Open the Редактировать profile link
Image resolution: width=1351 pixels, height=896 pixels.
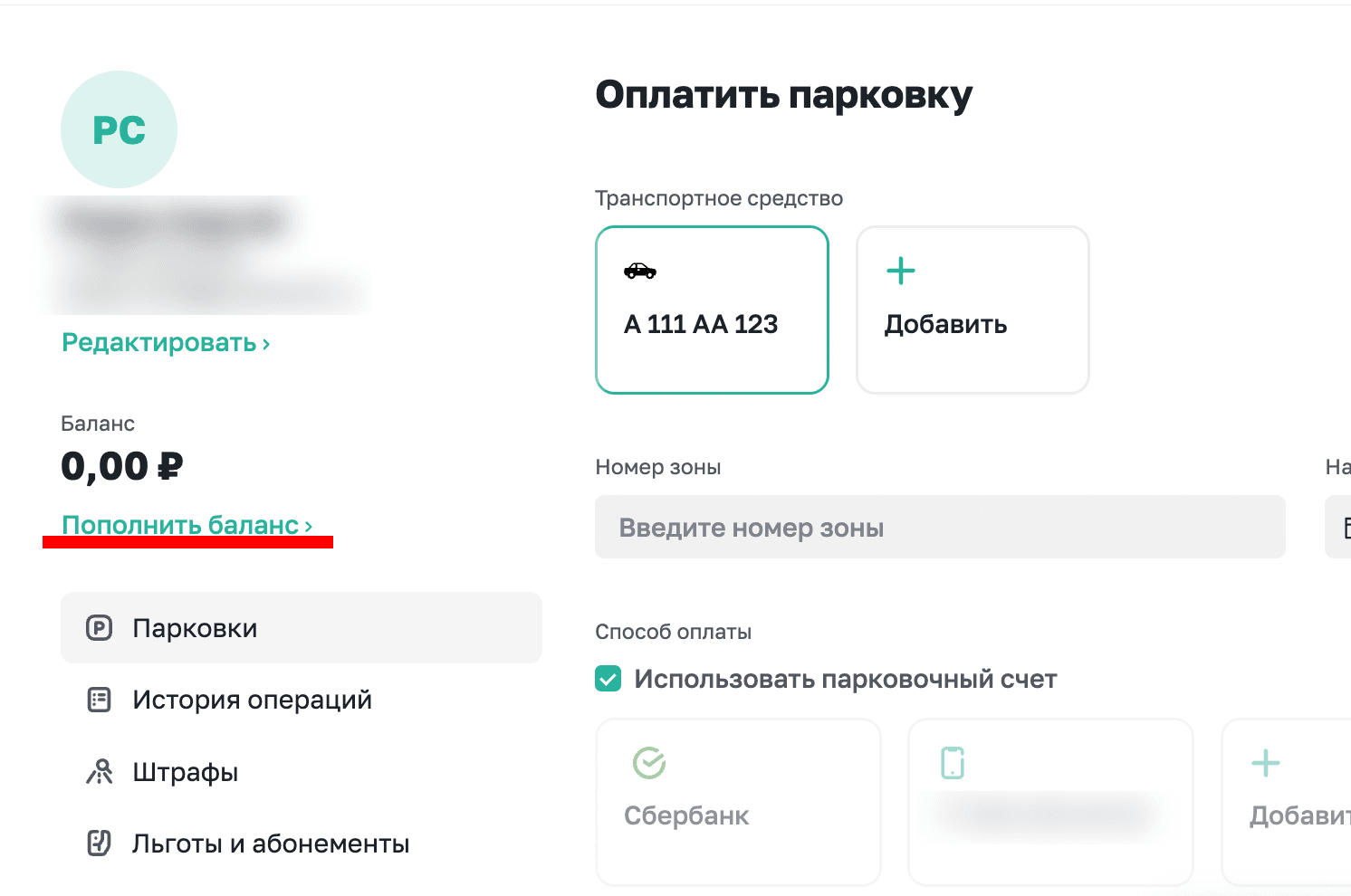tap(158, 342)
